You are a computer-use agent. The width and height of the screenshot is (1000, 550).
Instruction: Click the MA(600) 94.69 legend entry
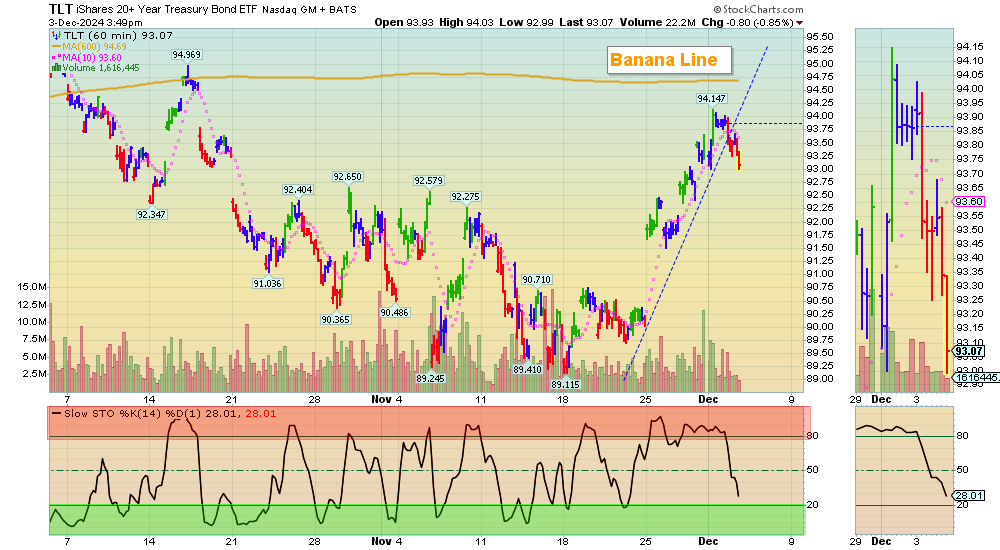tap(89, 47)
